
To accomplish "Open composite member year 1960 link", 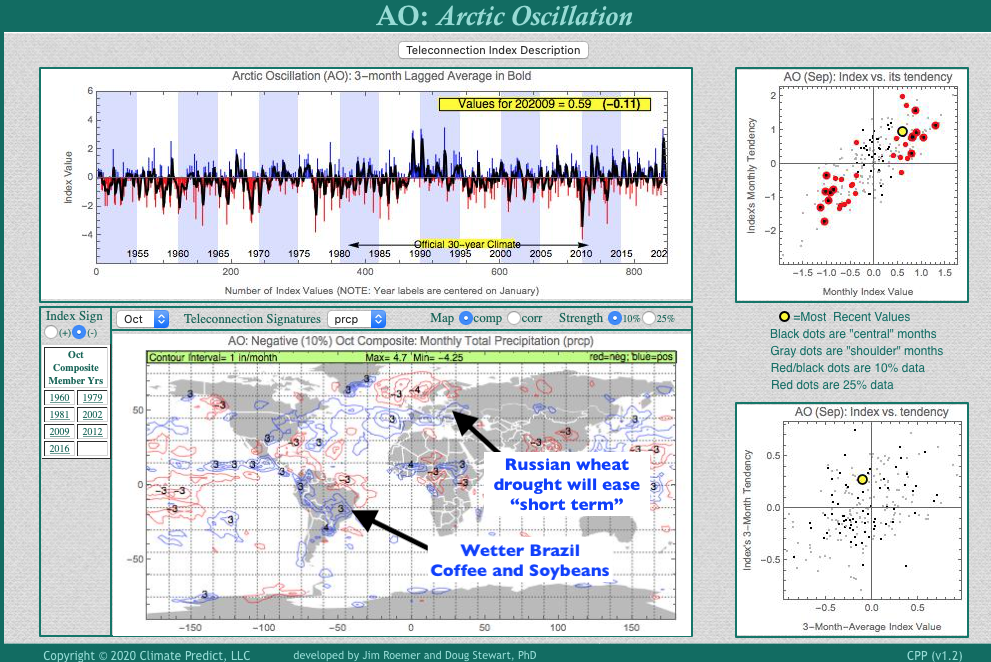I will pos(59,398).
